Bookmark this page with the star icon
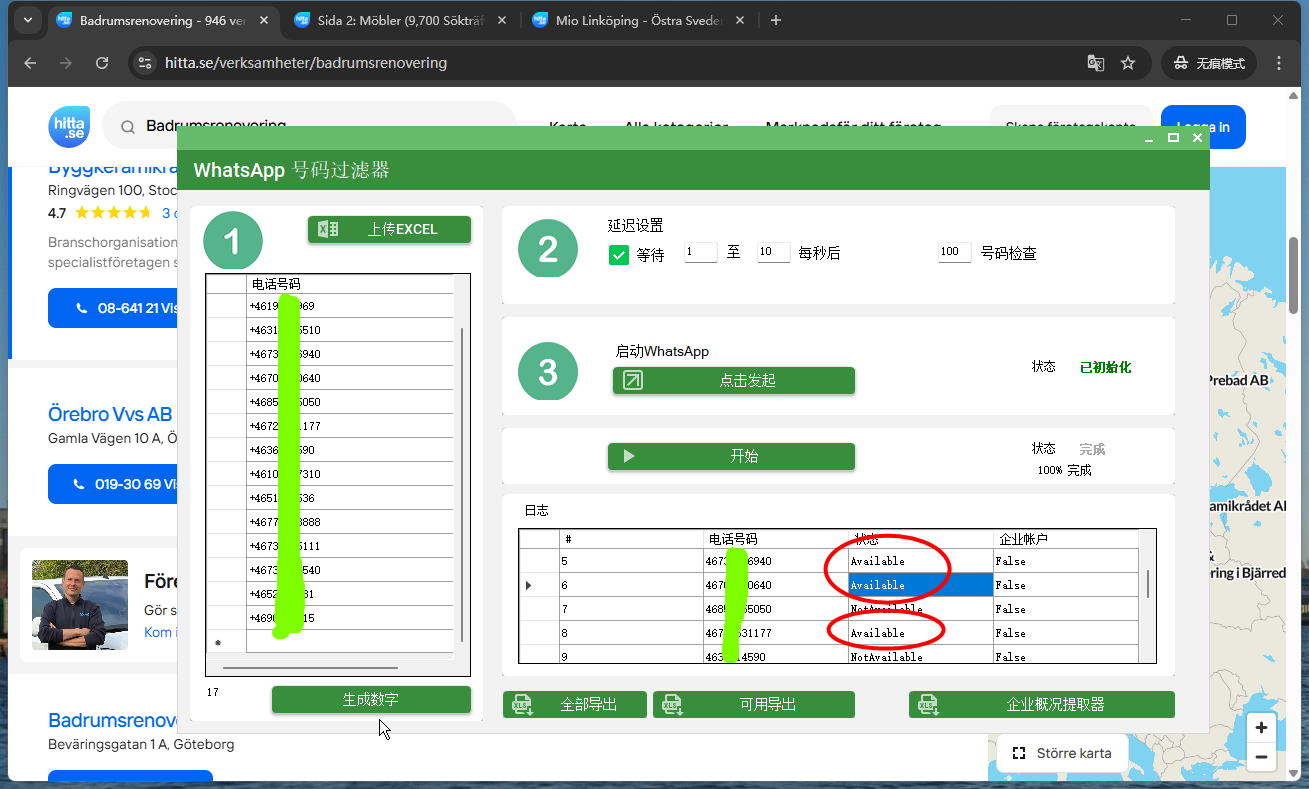 click(1128, 63)
